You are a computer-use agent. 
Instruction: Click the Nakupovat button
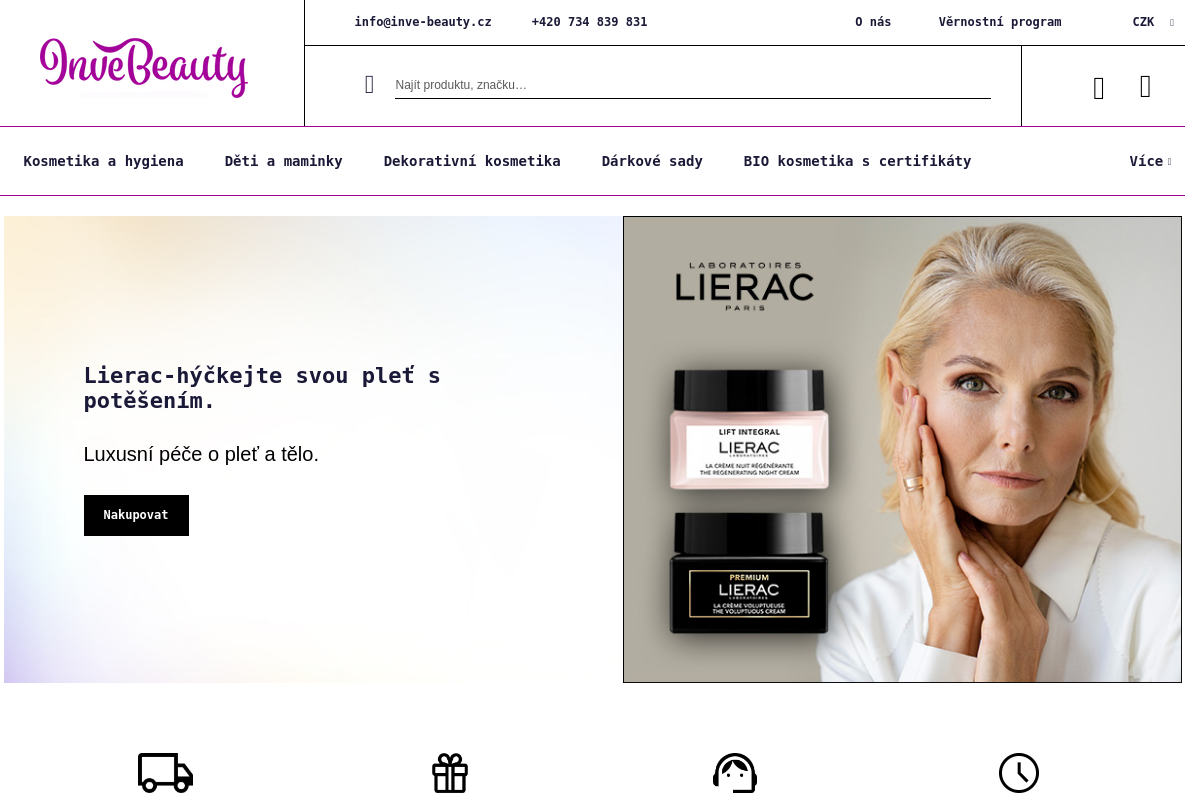[136, 515]
